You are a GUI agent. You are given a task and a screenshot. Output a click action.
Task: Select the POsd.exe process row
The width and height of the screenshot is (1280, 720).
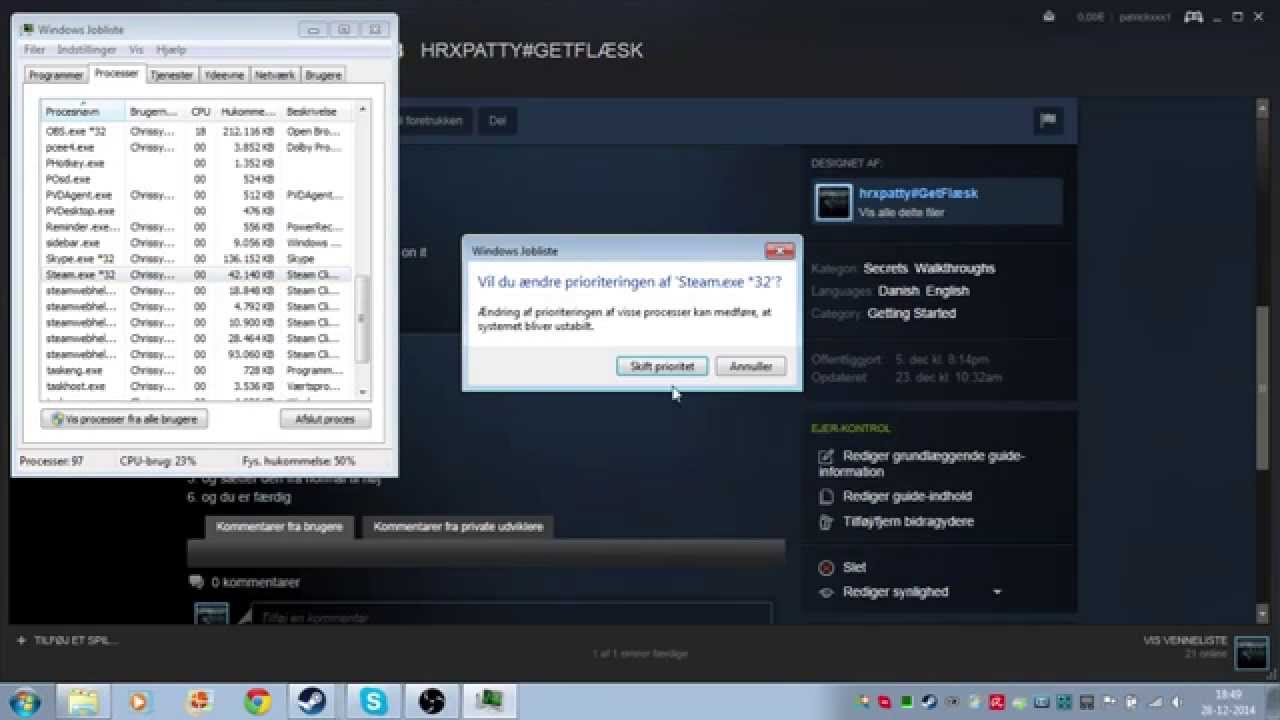click(197, 179)
